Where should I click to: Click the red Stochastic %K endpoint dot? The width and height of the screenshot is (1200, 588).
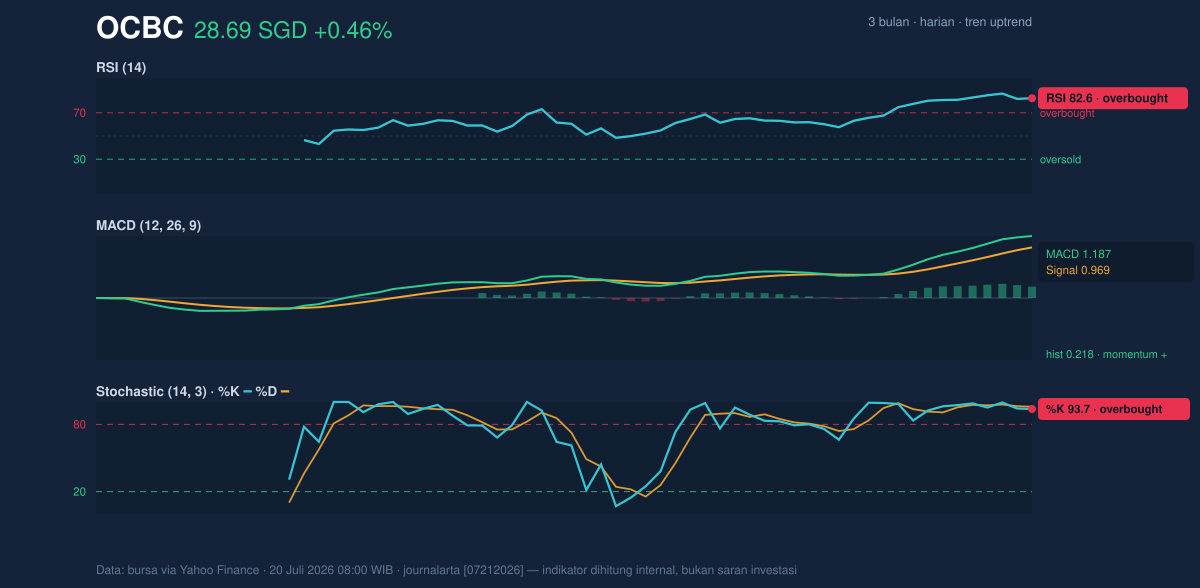click(x=1032, y=409)
